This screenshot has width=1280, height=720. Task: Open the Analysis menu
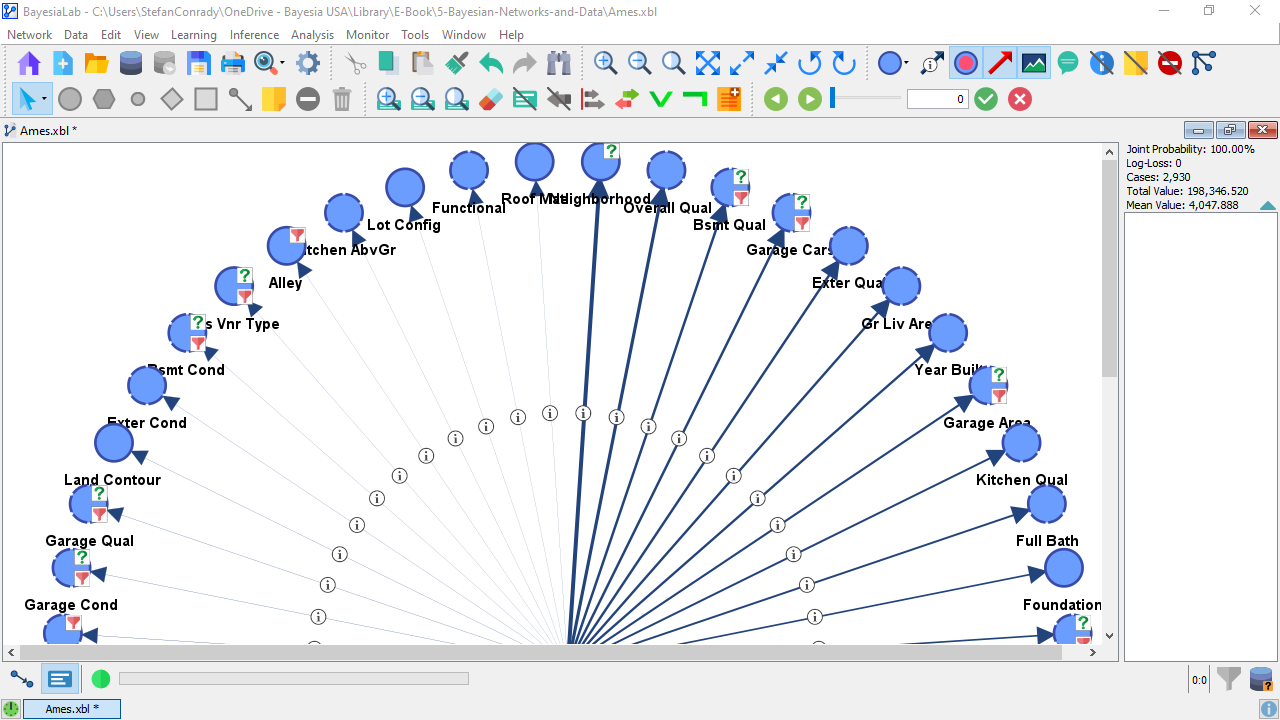tap(312, 34)
